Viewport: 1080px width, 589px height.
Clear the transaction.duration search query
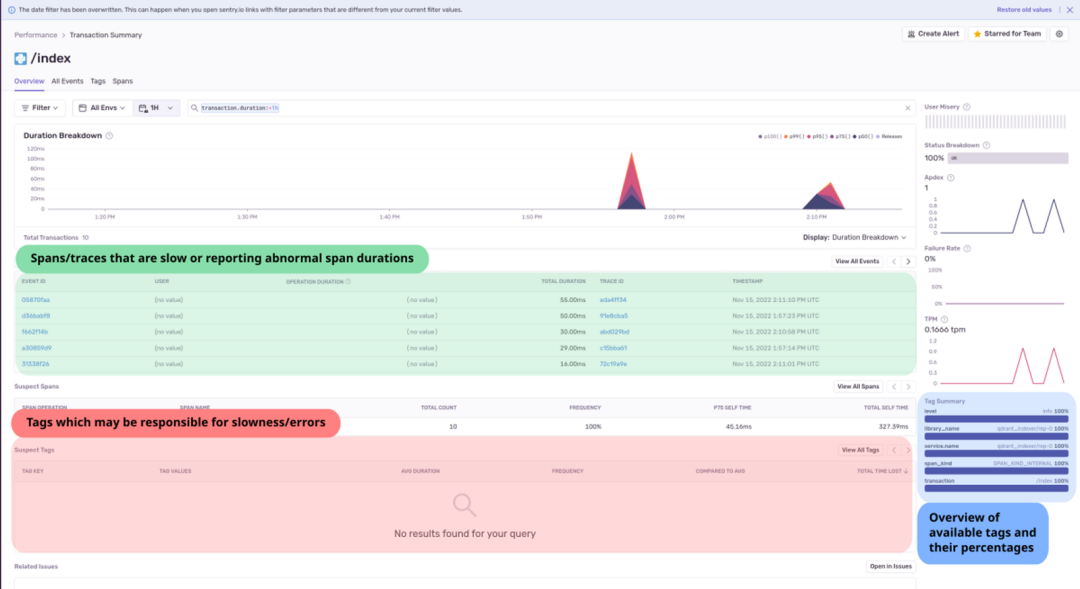(908, 108)
